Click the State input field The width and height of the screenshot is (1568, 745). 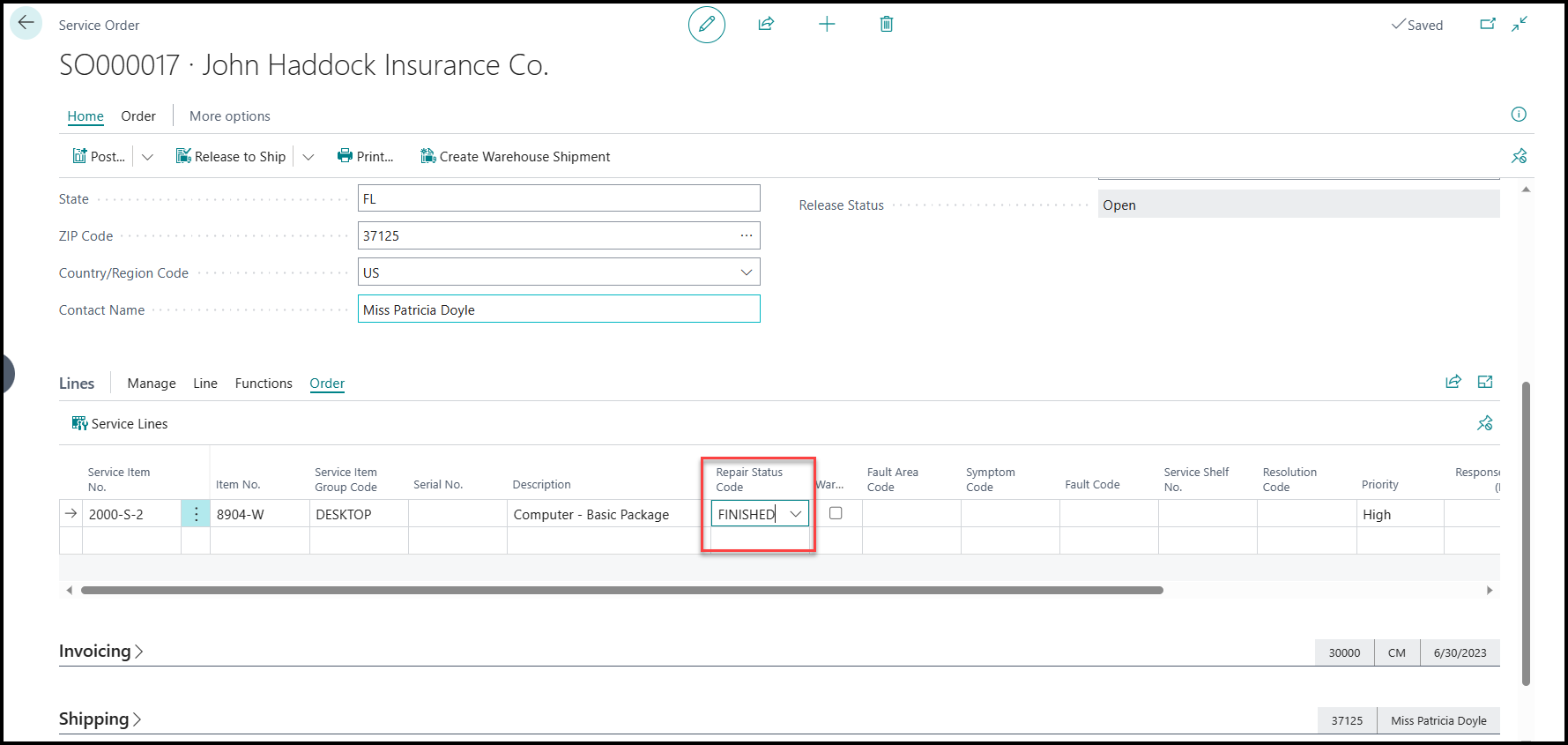pos(559,198)
